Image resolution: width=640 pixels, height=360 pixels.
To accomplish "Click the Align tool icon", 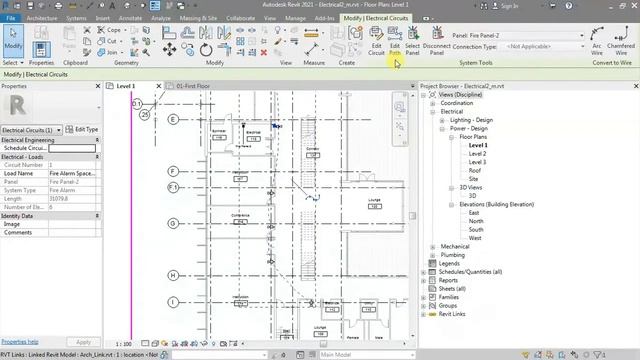I will tap(169, 32).
